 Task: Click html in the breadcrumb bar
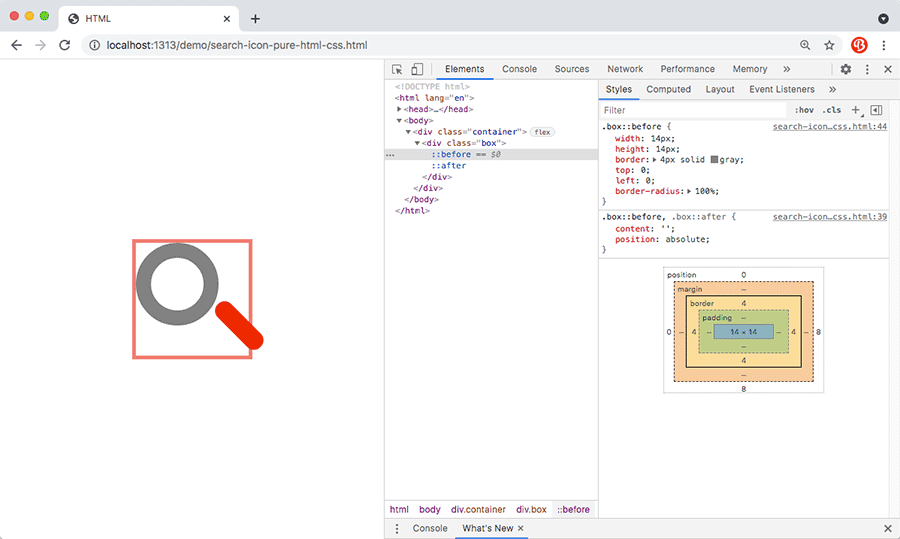399,510
